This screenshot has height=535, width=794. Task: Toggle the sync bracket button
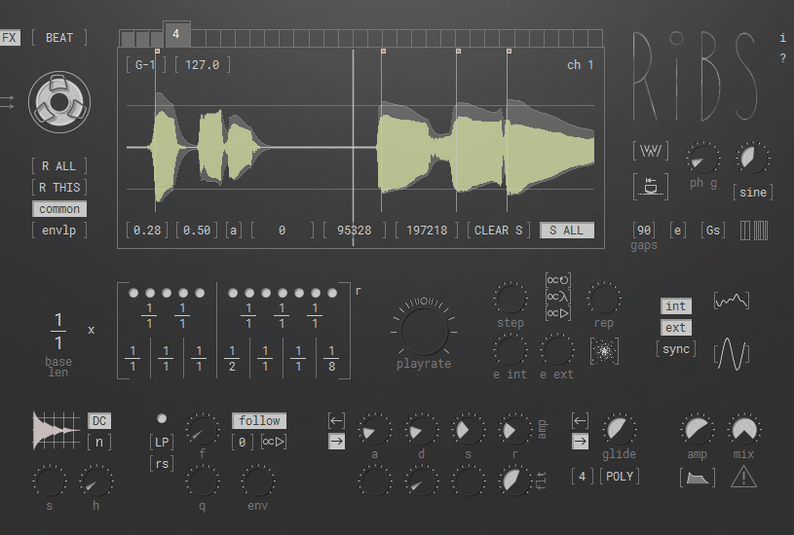(676, 349)
